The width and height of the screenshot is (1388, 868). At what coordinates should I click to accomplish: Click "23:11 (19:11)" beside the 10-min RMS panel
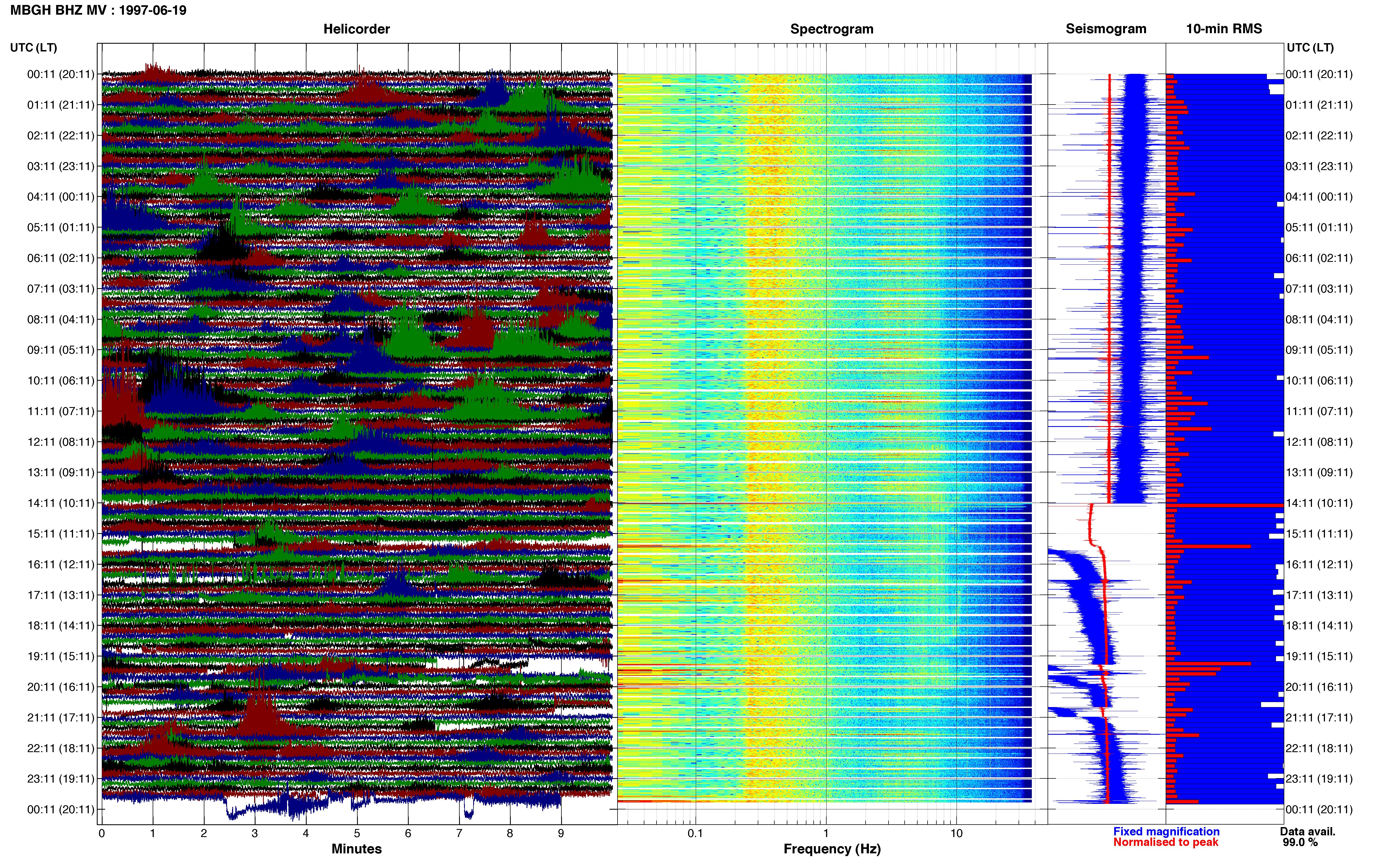(1319, 779)
